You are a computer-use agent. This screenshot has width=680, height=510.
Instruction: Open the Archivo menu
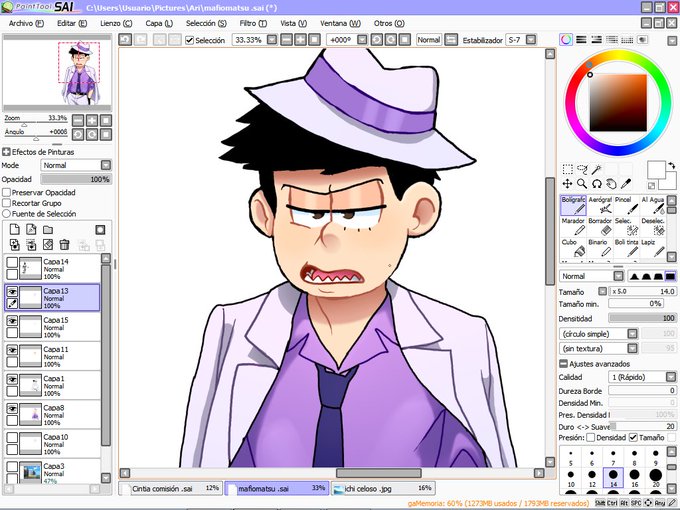[26, 23]
